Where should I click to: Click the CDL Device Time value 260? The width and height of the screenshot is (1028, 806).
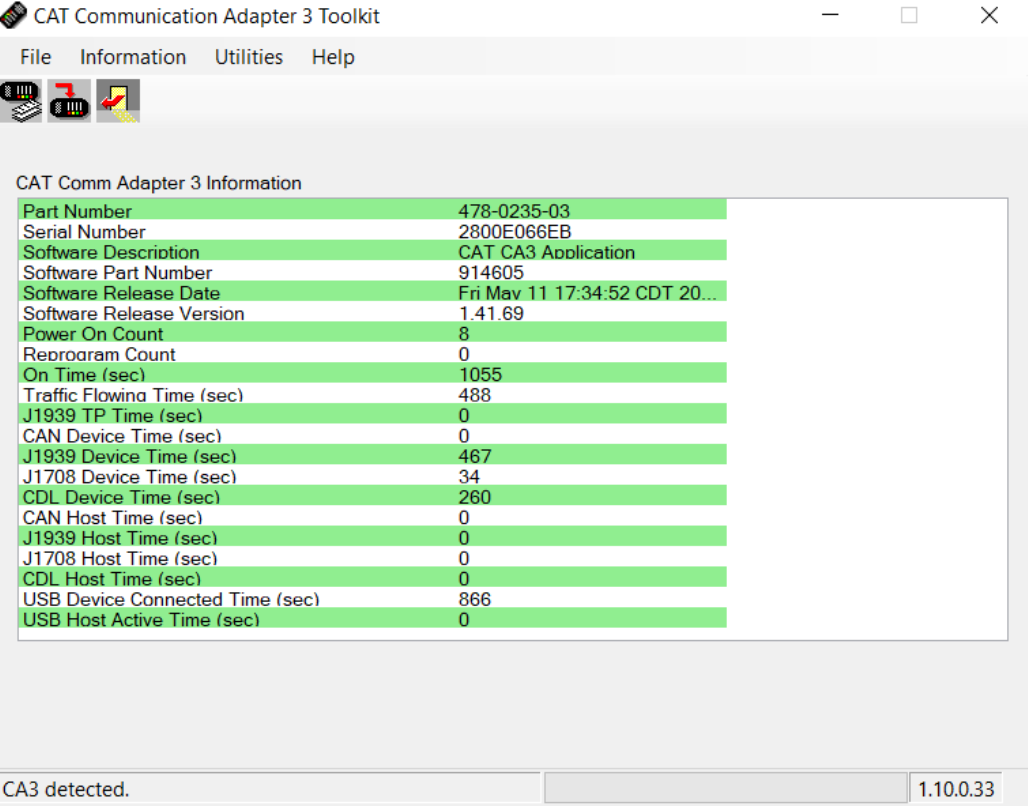click(475, 496)
